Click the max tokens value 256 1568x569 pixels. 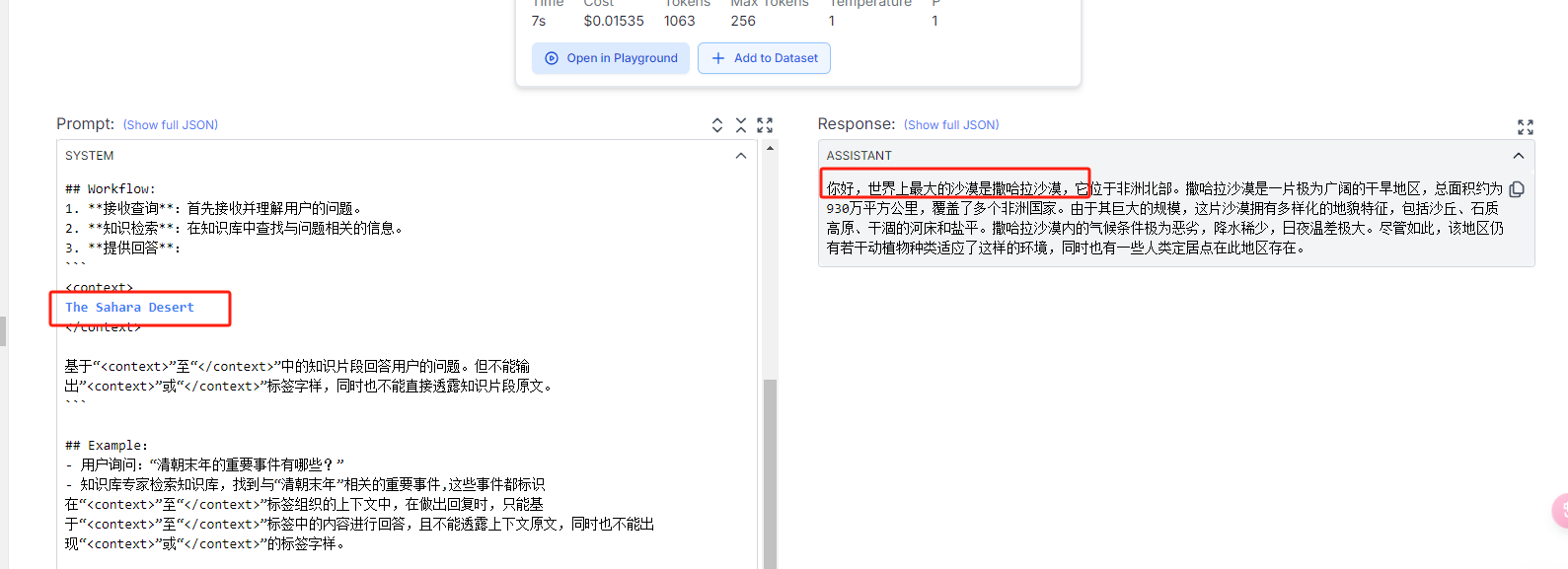click(x=743, y=21)
